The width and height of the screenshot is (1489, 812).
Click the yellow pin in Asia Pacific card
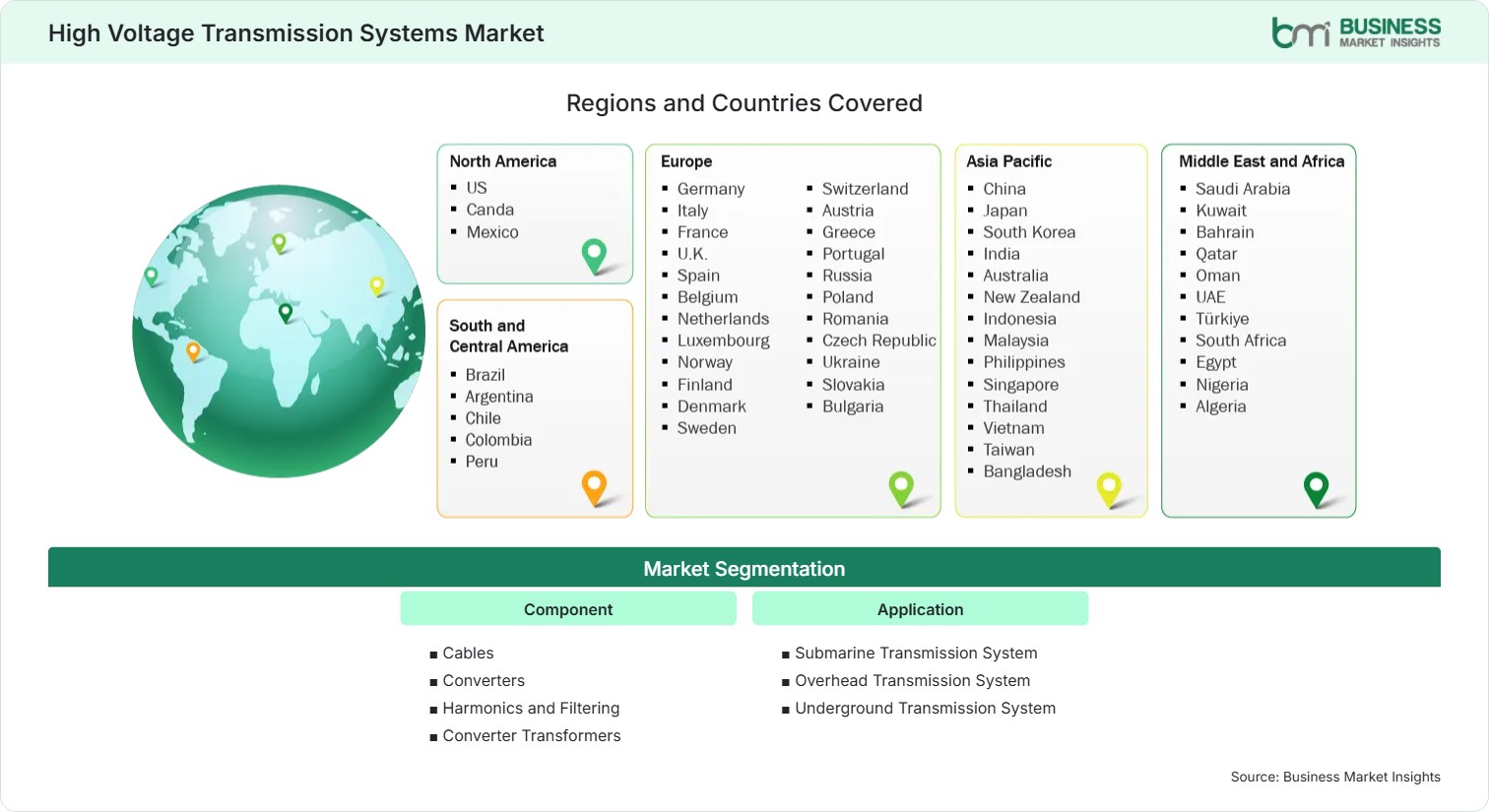click(x=1109, y=489)
